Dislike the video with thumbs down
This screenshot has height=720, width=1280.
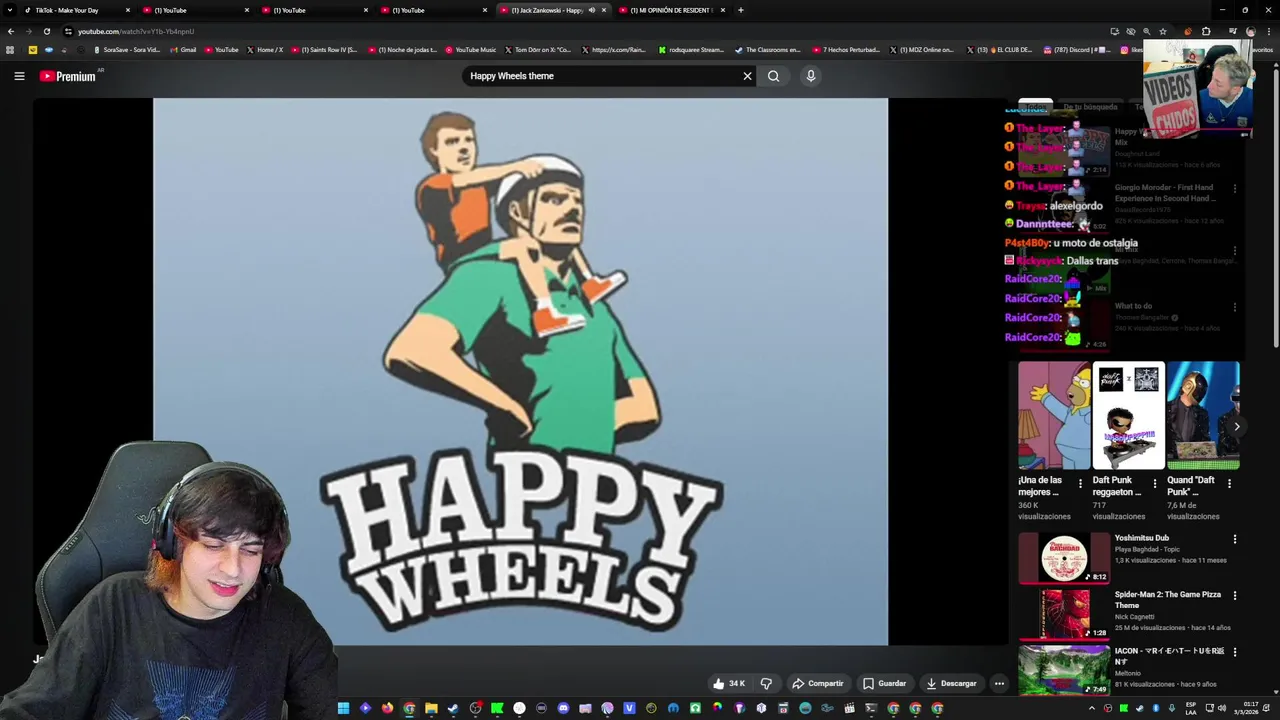[766, 684]
